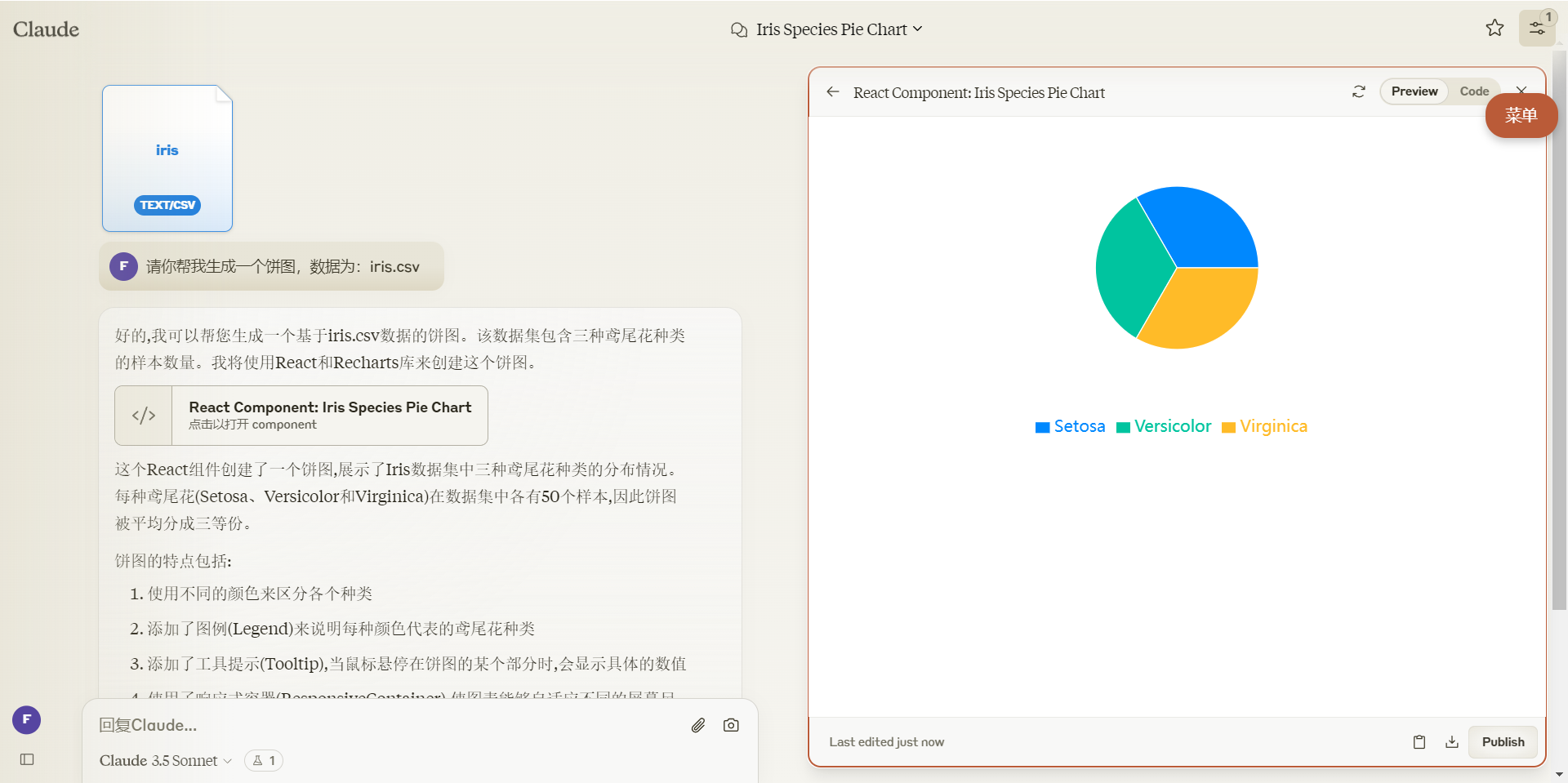The image size is (1568, 783).
Task: Click the code brackets icon on artifact card
Action: coord(144,416)
